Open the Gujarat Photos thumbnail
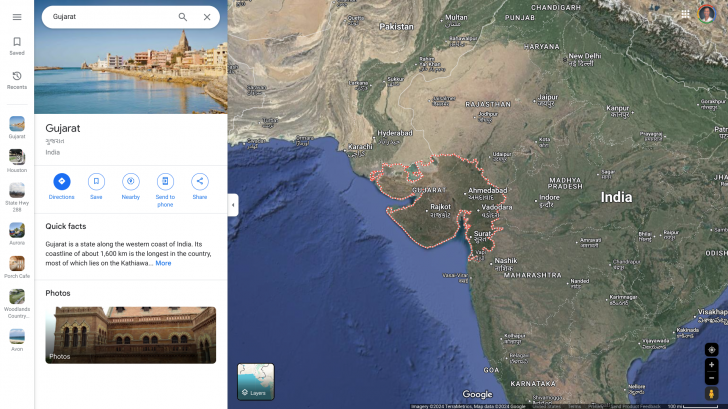 click(130, 334)
